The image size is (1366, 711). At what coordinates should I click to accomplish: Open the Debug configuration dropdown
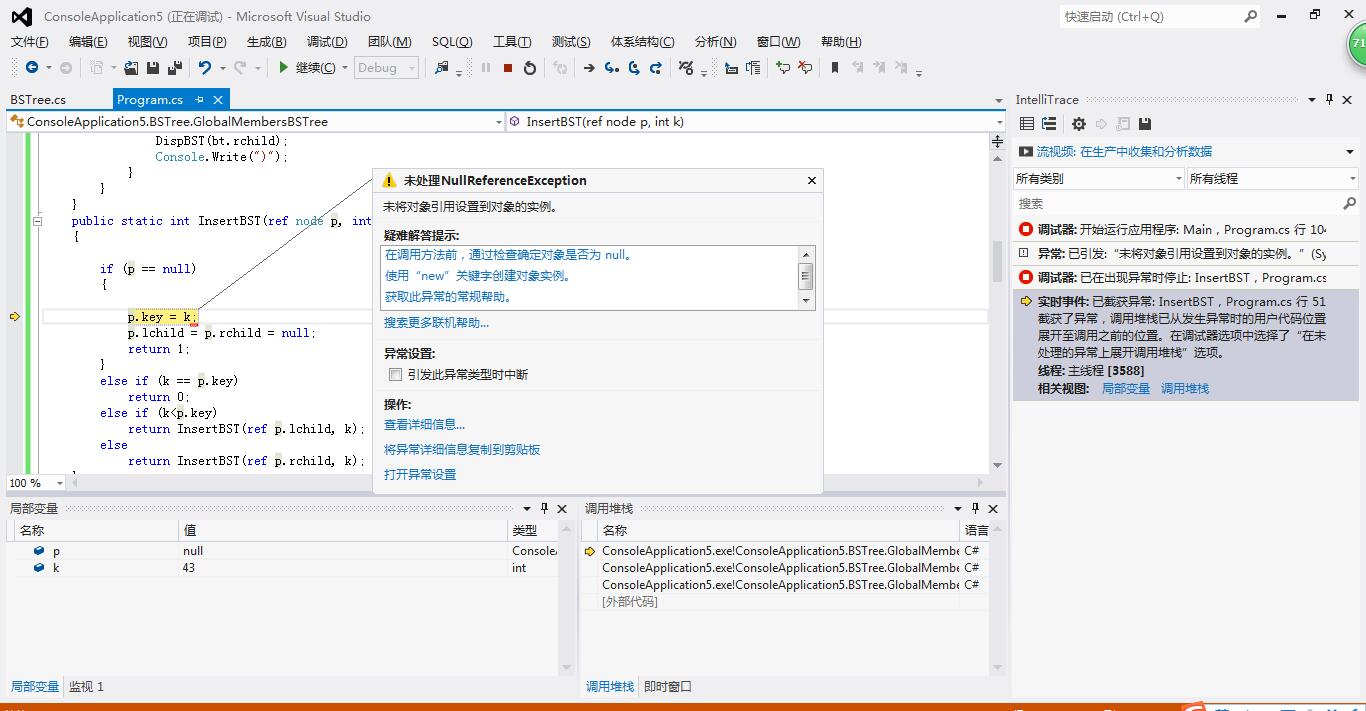(x=386, y=68)
